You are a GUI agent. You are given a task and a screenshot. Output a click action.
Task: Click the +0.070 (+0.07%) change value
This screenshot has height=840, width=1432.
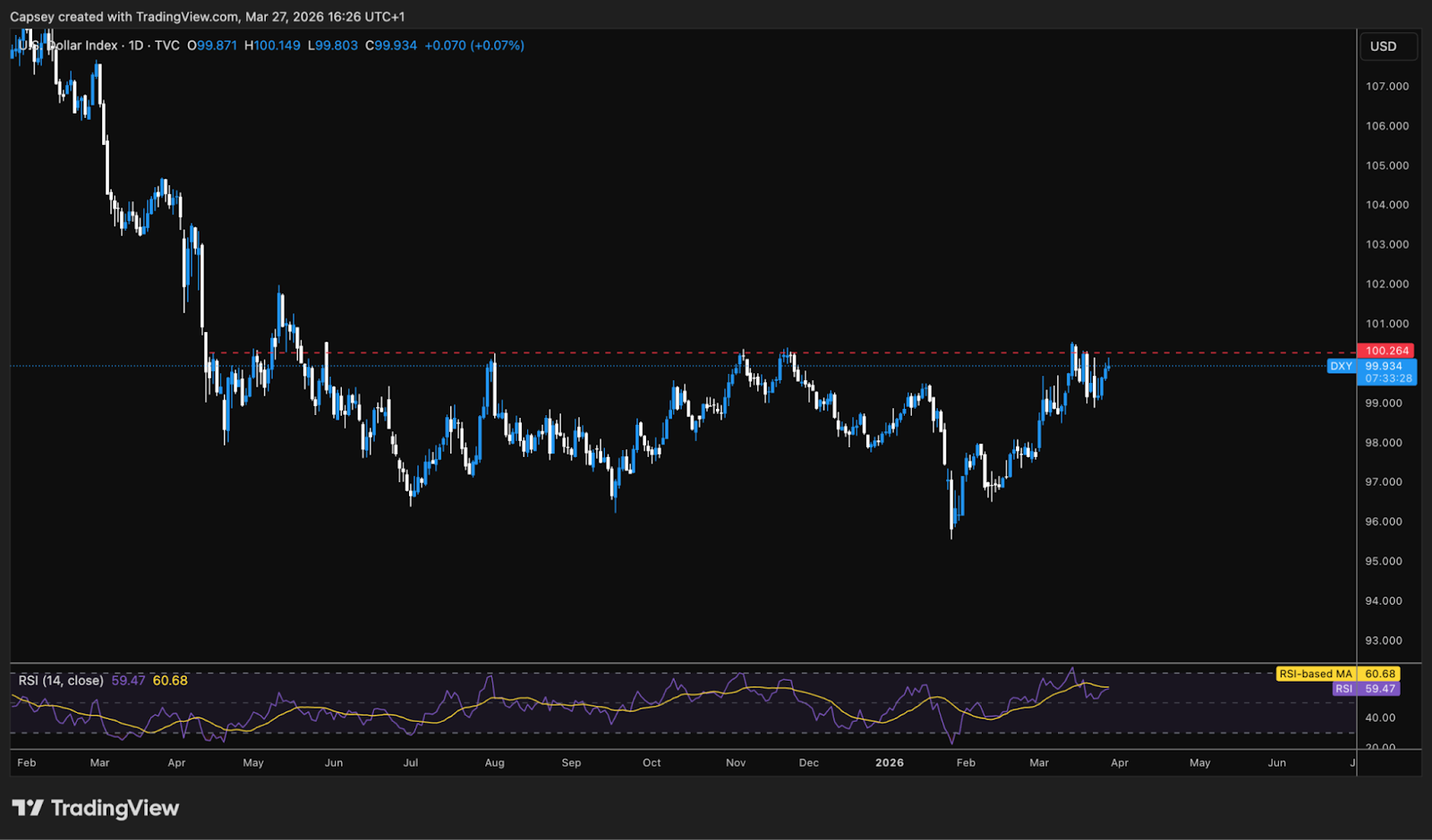[476, 45]
